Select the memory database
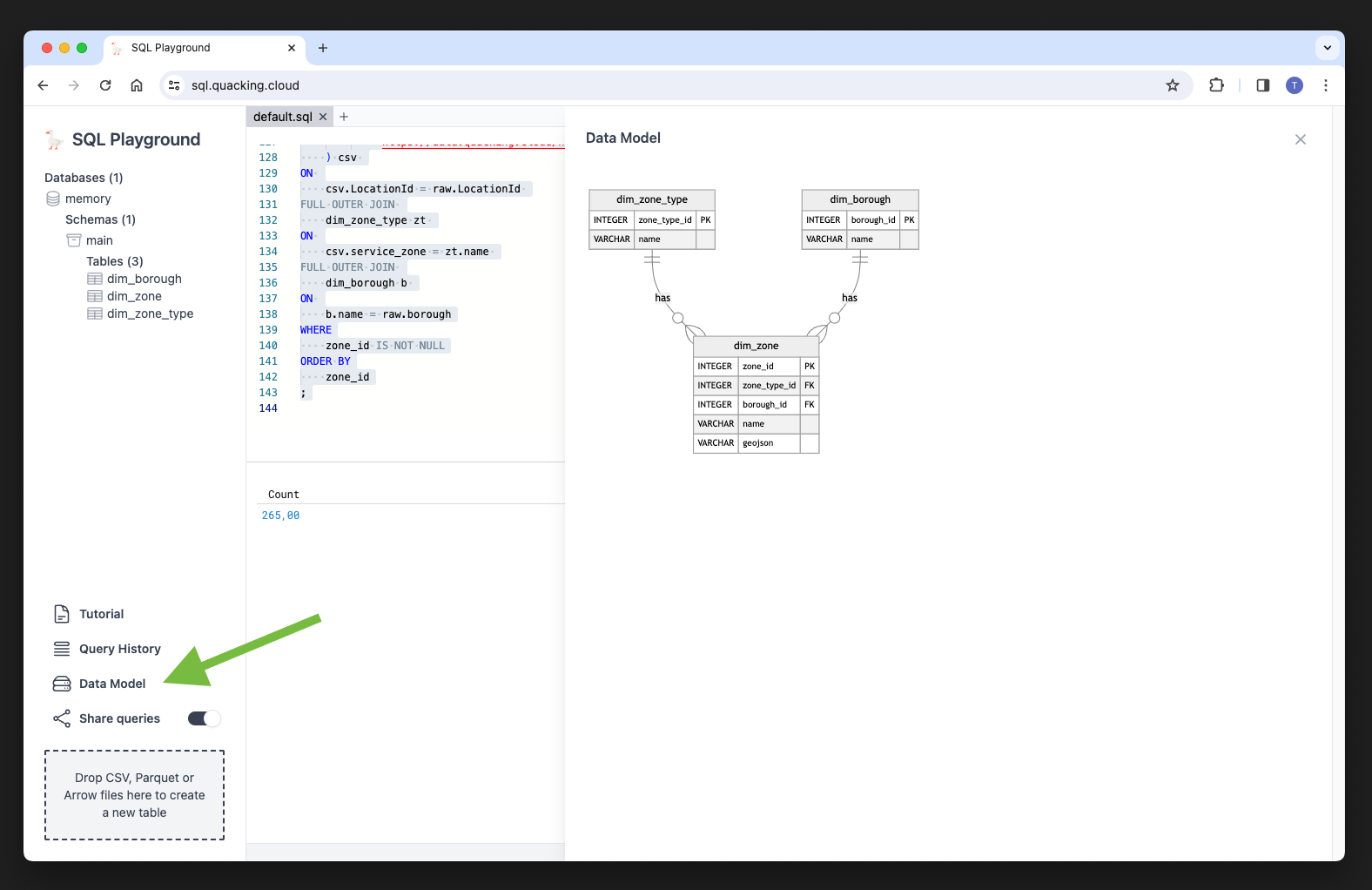Viewport: 1372px width, 890px height. pyautogui.click(x=88, y=199)
